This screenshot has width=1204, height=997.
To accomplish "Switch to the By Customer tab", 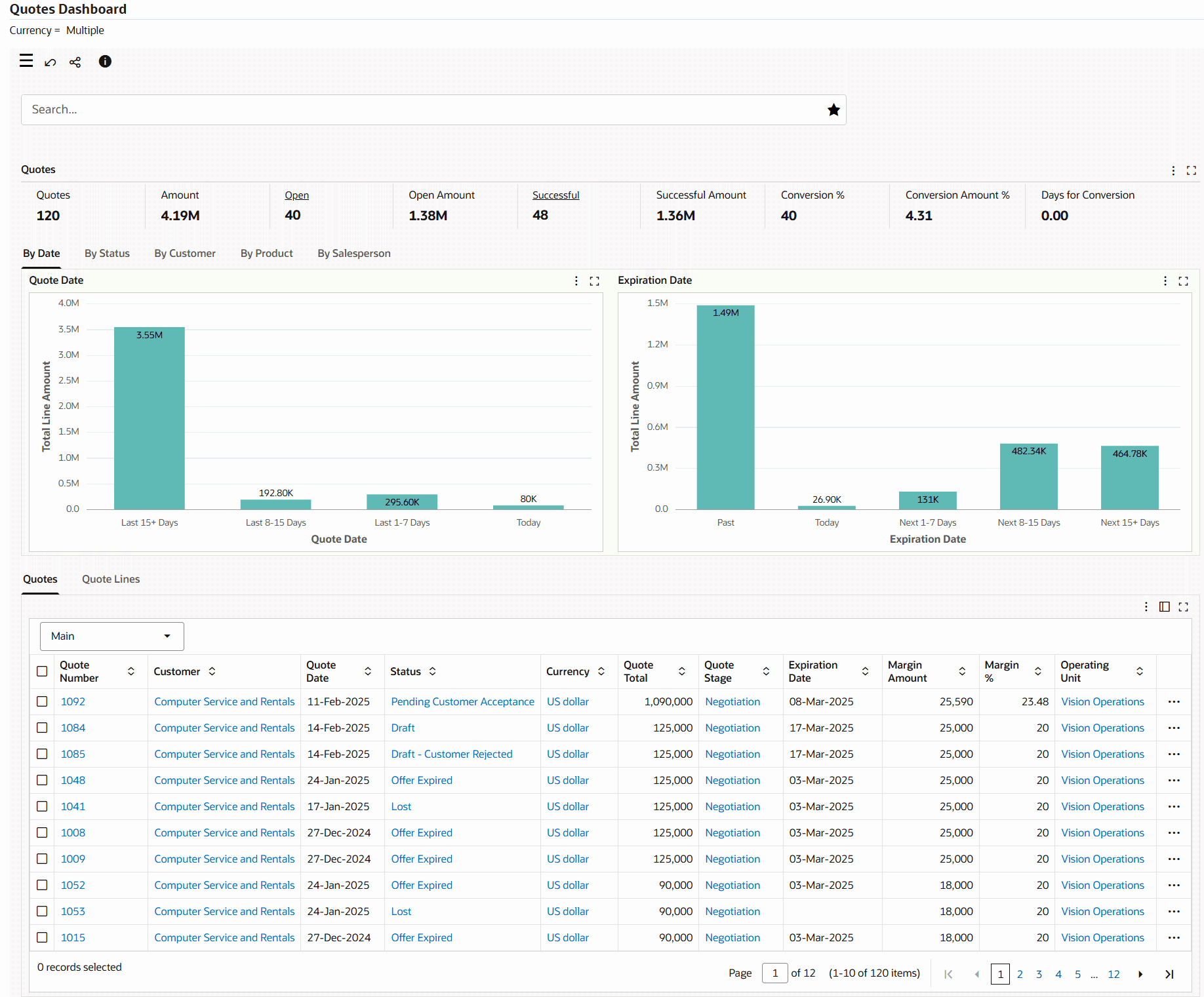I will tap(185, 254).
